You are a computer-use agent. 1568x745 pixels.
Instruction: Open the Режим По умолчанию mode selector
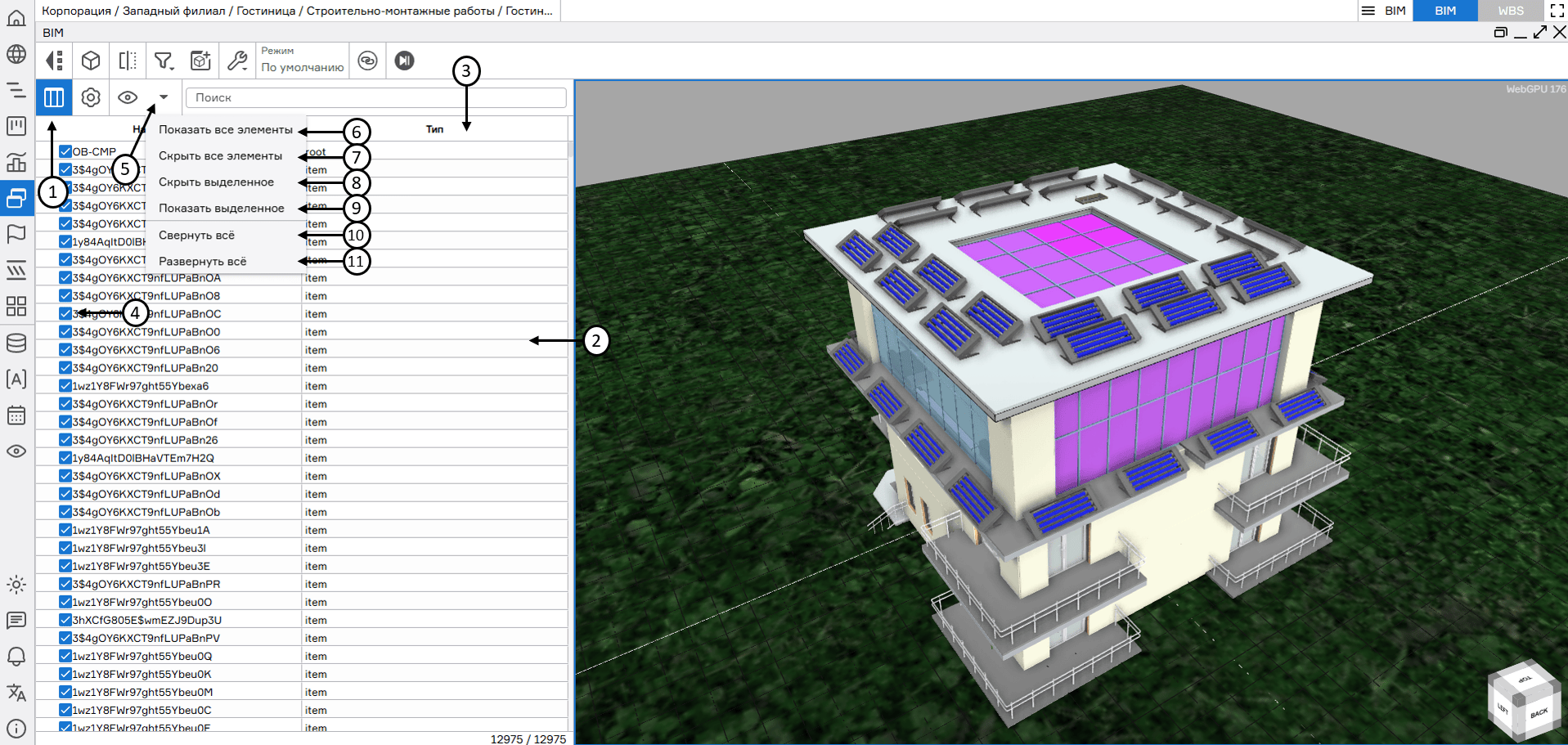(302, 60)
